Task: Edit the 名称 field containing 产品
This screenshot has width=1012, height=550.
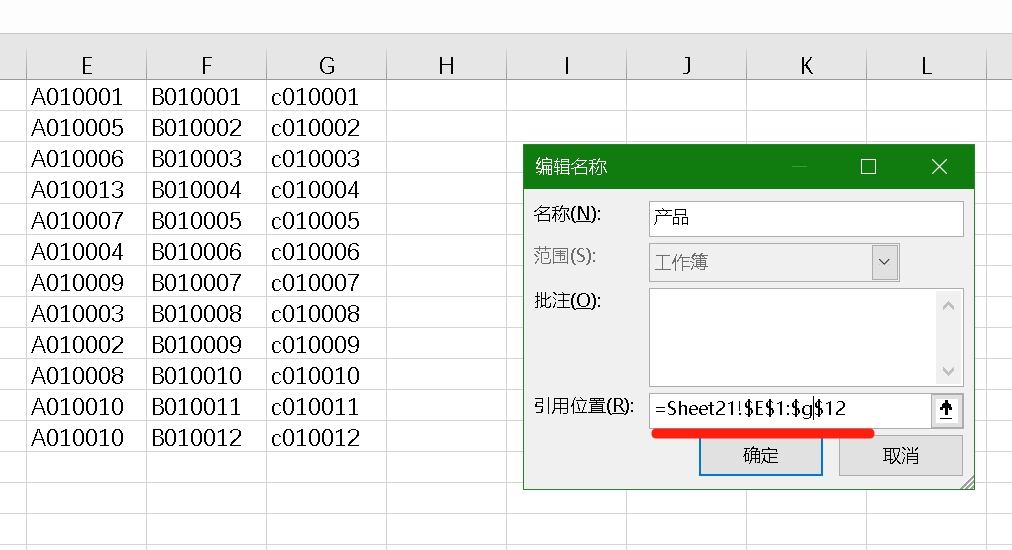Action: 806,218
